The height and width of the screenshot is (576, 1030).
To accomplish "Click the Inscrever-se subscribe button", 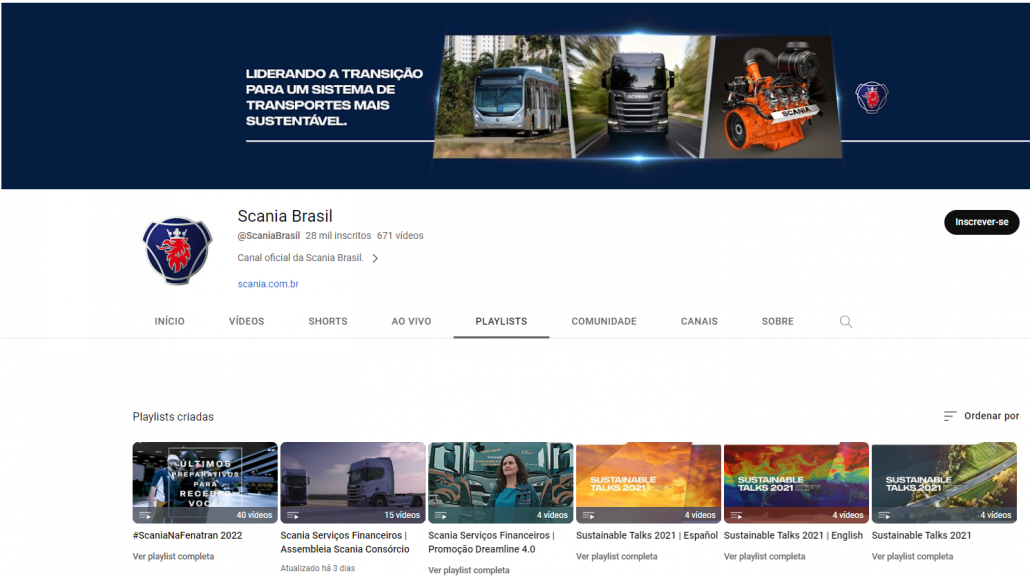I will [981, 222].
